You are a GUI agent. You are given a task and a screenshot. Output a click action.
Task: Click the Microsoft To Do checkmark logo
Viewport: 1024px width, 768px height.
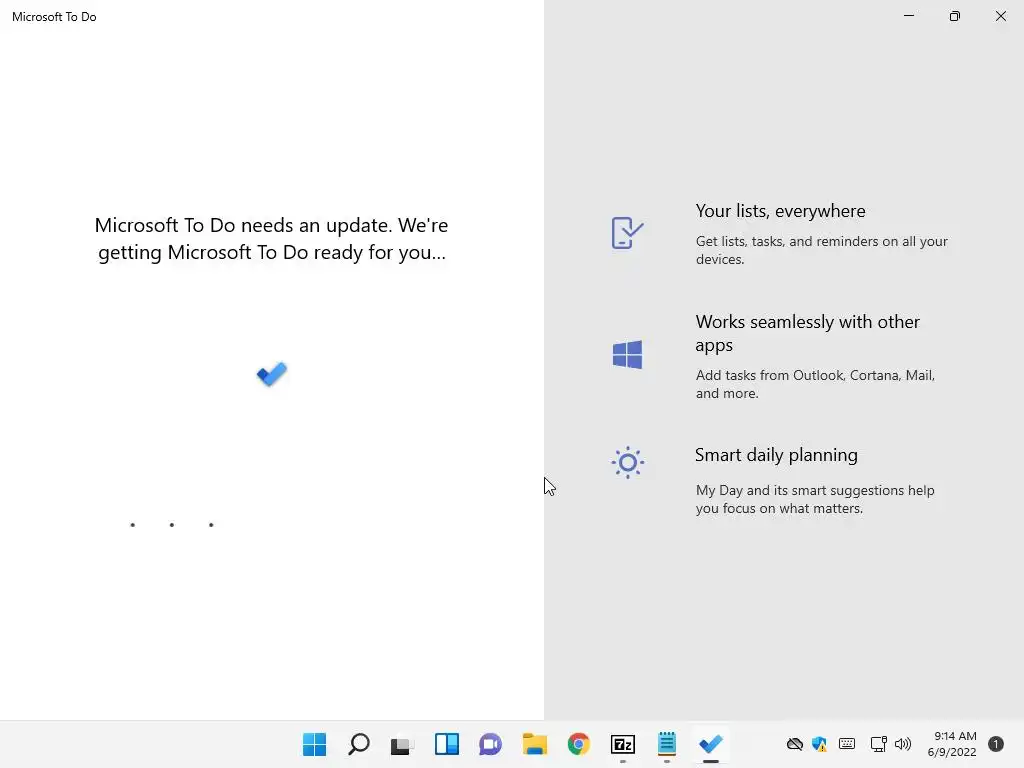coord(272,374)
